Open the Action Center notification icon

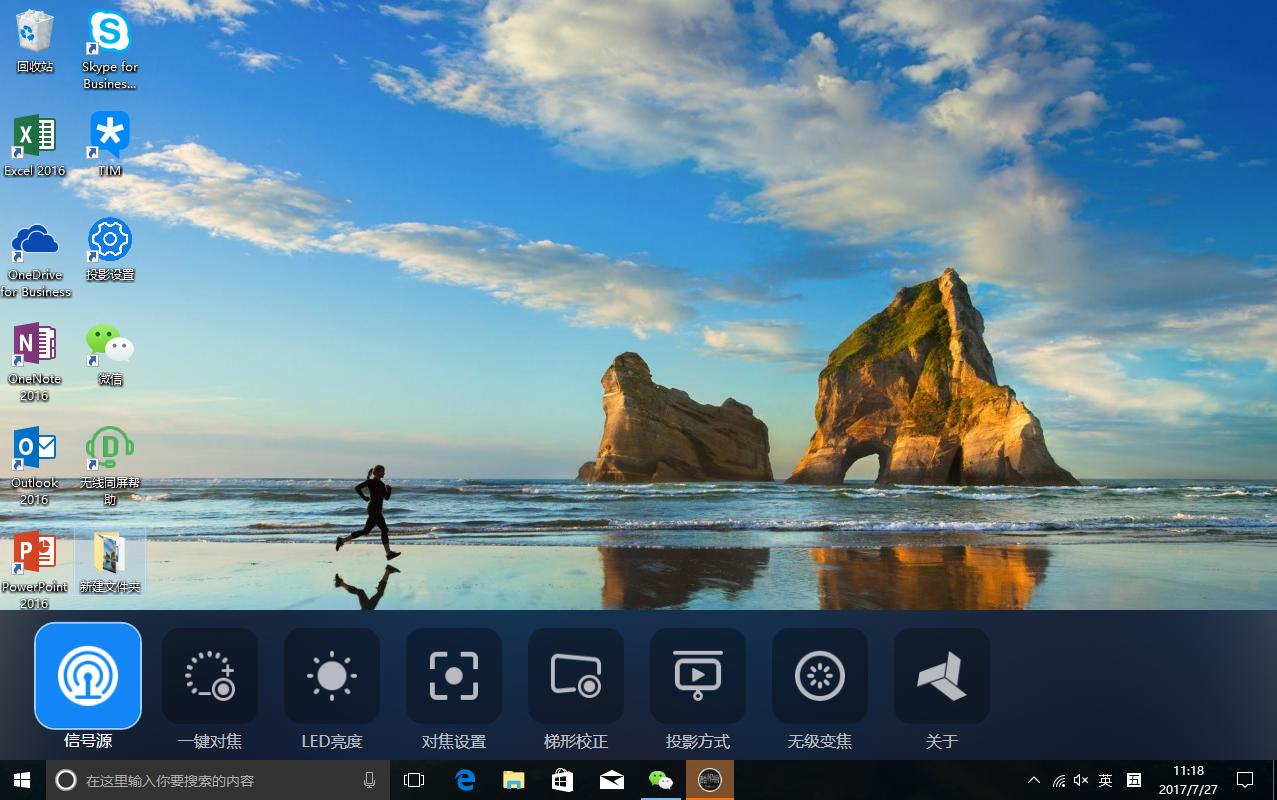pos(1245,780)
